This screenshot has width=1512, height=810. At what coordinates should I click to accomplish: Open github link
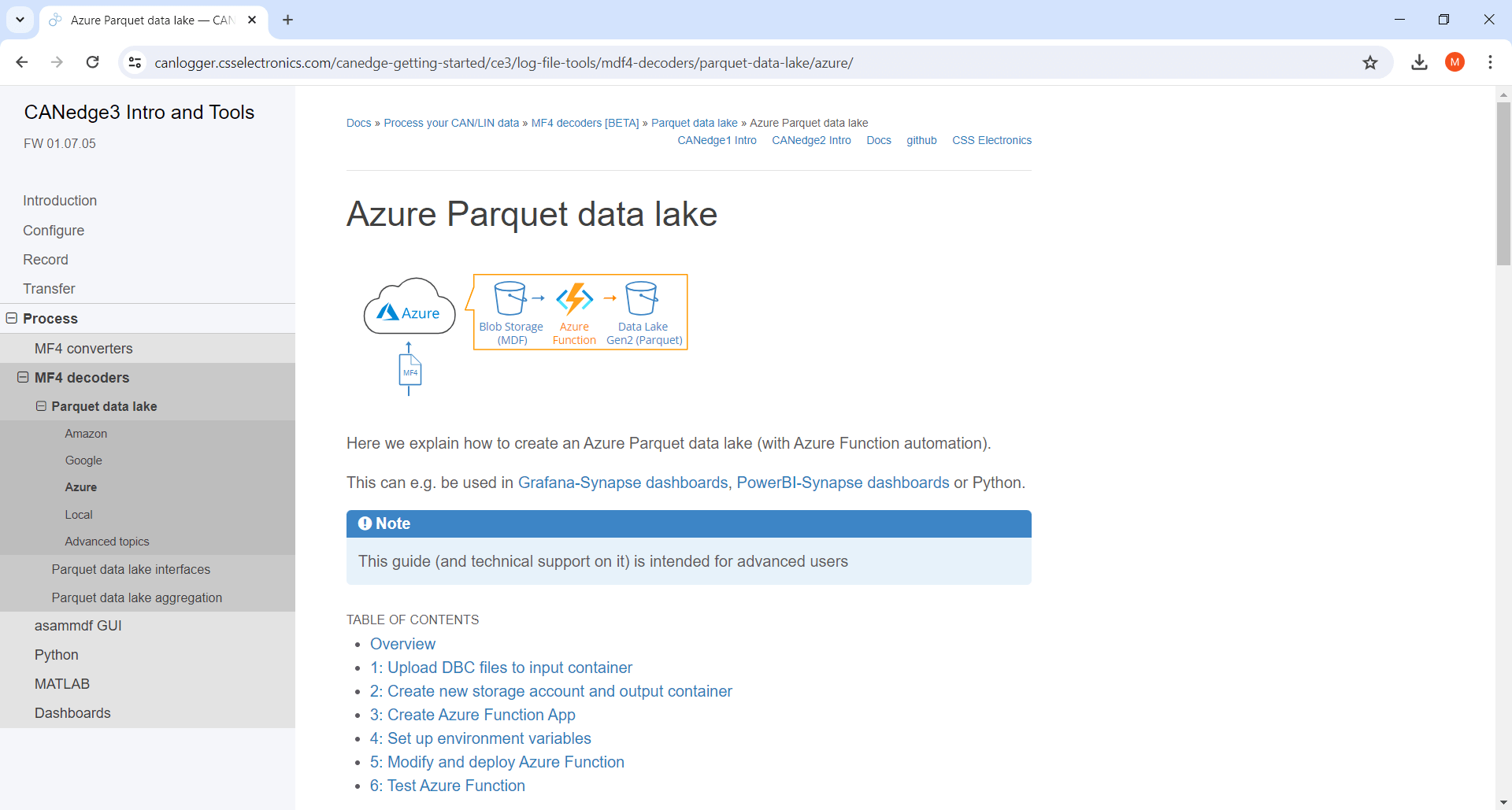[921, 140]
